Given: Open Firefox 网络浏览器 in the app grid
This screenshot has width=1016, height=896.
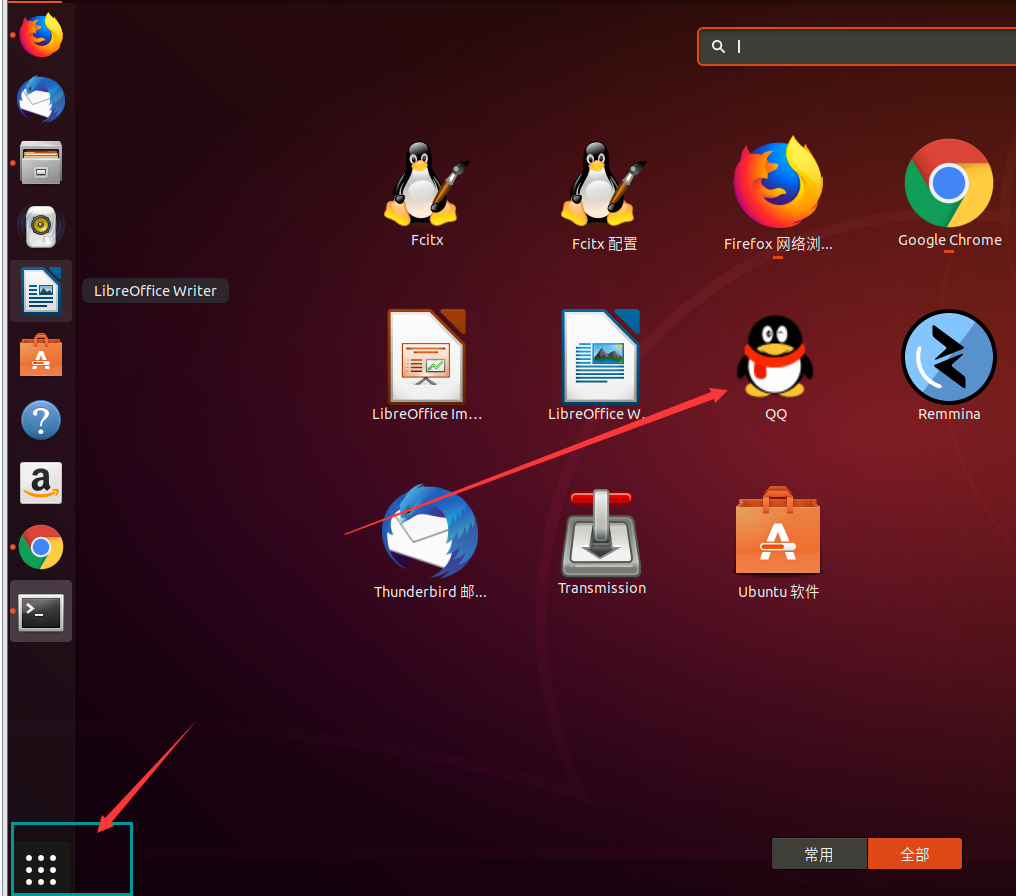Looking at the screenshot, I should 777,186.
